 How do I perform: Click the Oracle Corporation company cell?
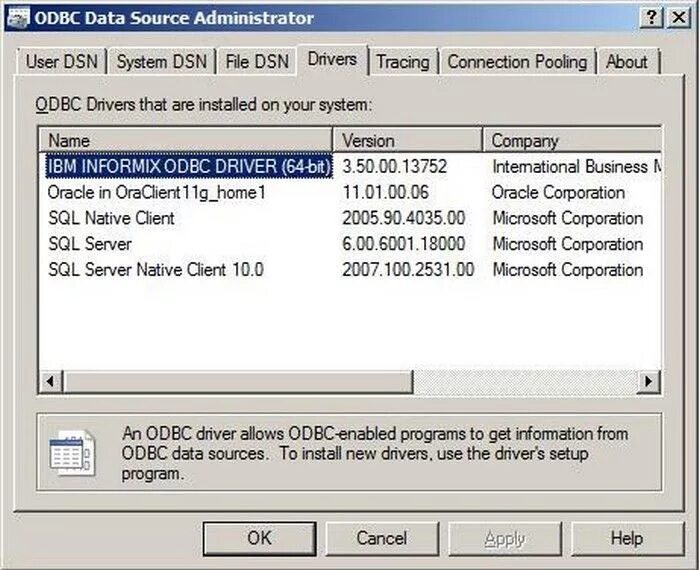(x=558, y=192)
